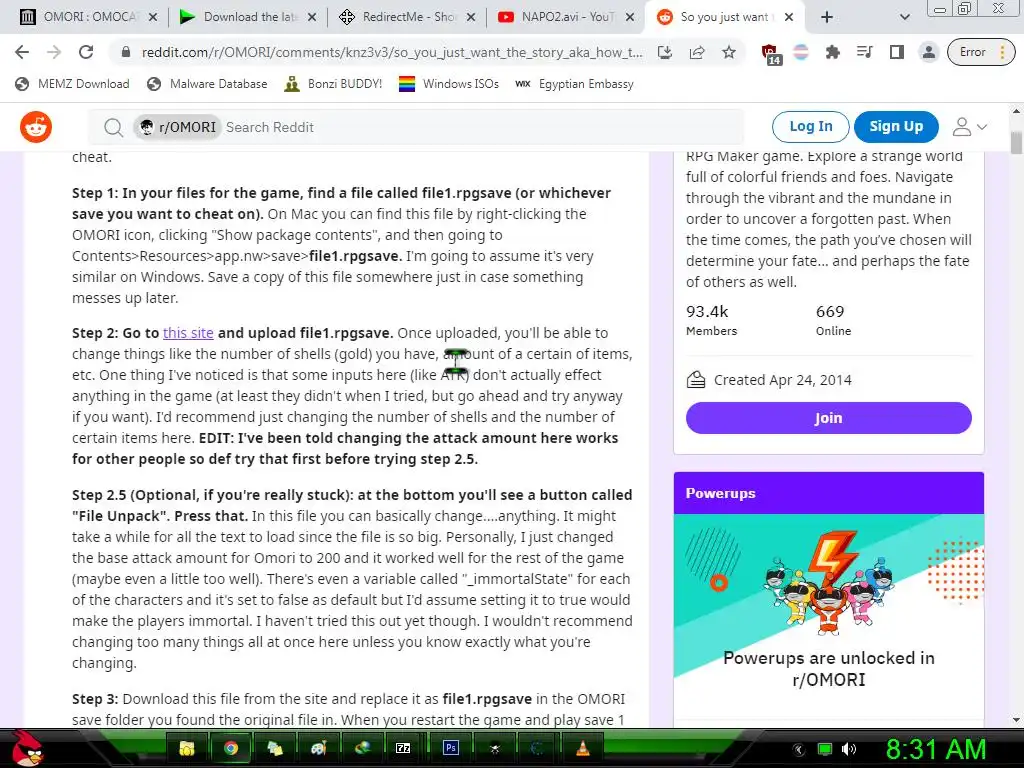Open the Malware Database bookmark
The image size is (1024, 768).
coord(208,84)
